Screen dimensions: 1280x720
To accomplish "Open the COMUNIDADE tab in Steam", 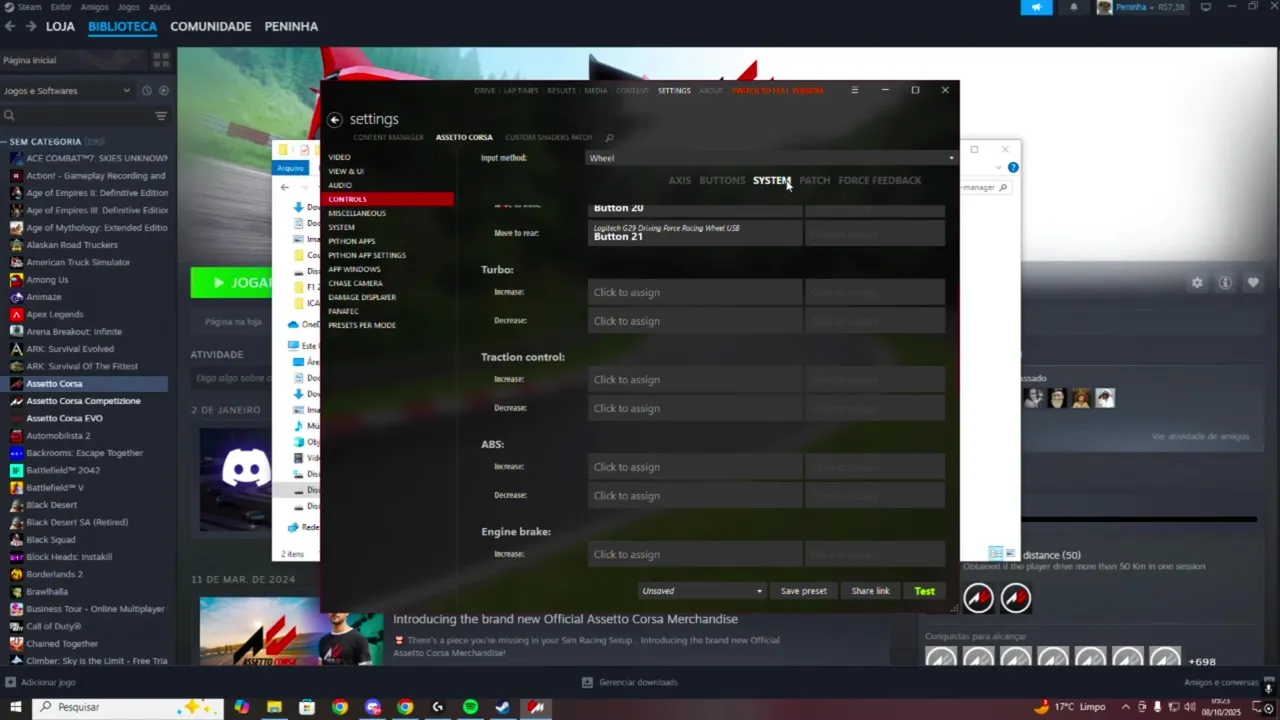I will pyautogui.click(x=210, y=26).
